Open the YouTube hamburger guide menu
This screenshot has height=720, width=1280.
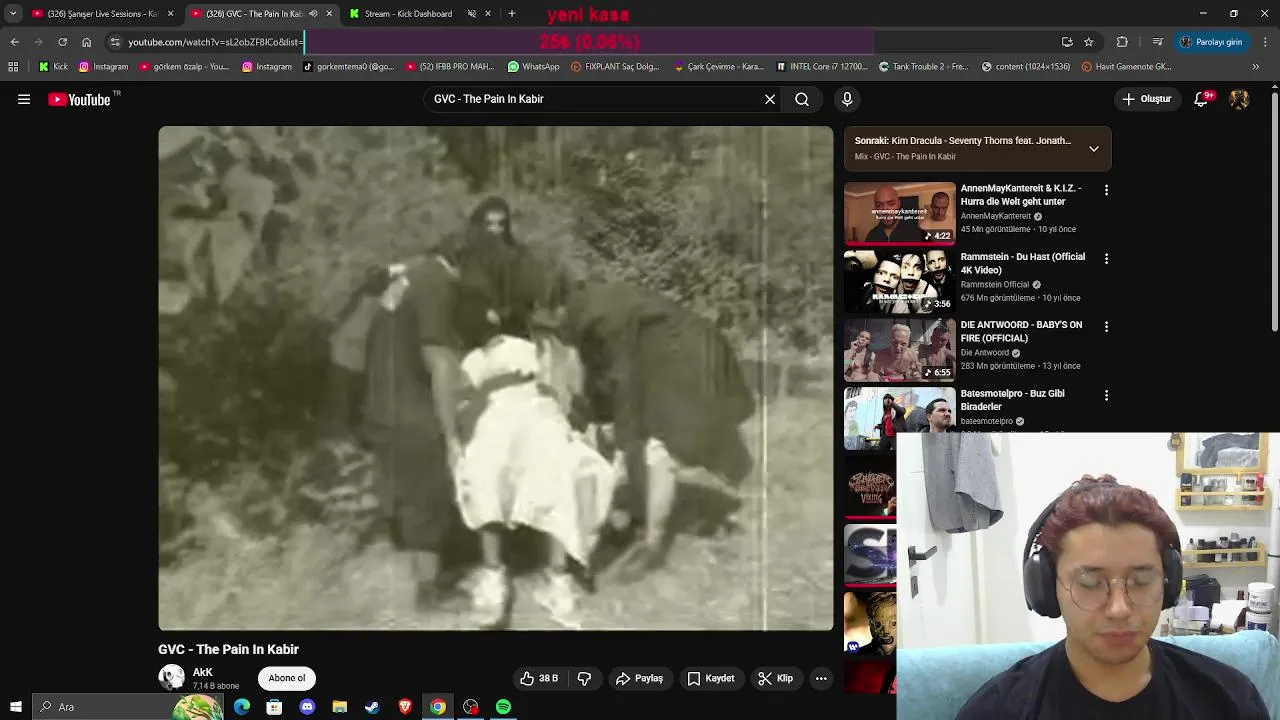(24, 99)
